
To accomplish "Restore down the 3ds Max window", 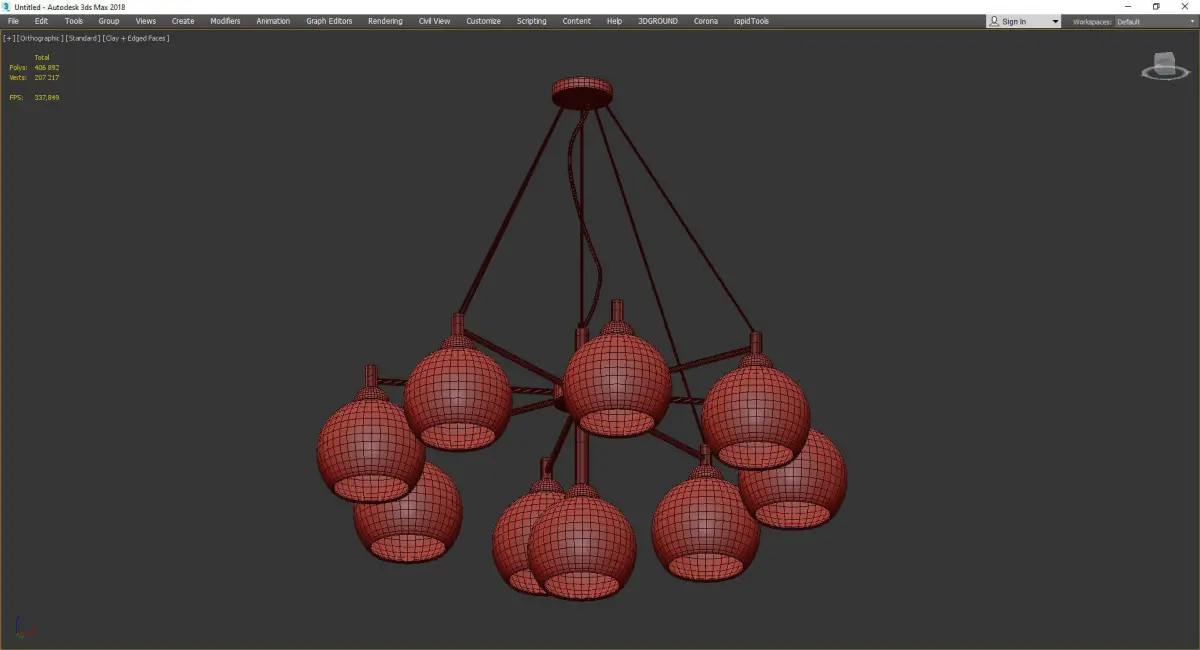I will [1156, 7].
